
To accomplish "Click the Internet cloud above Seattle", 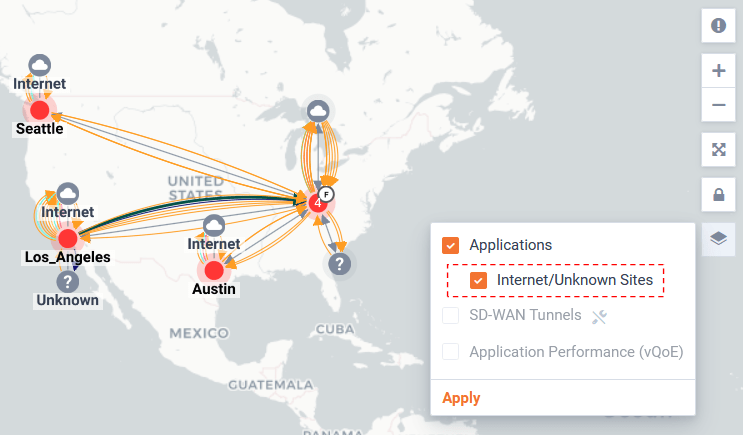I will (40, 65).
